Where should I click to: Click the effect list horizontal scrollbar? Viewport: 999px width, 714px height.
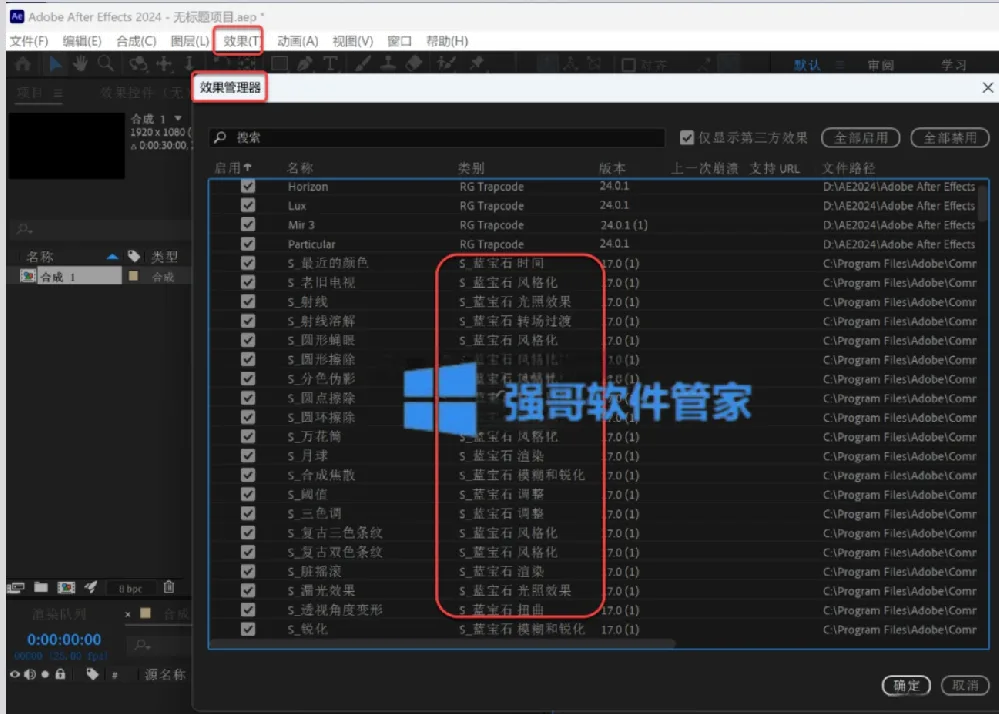pyautogui.click(x=443, y=644)
